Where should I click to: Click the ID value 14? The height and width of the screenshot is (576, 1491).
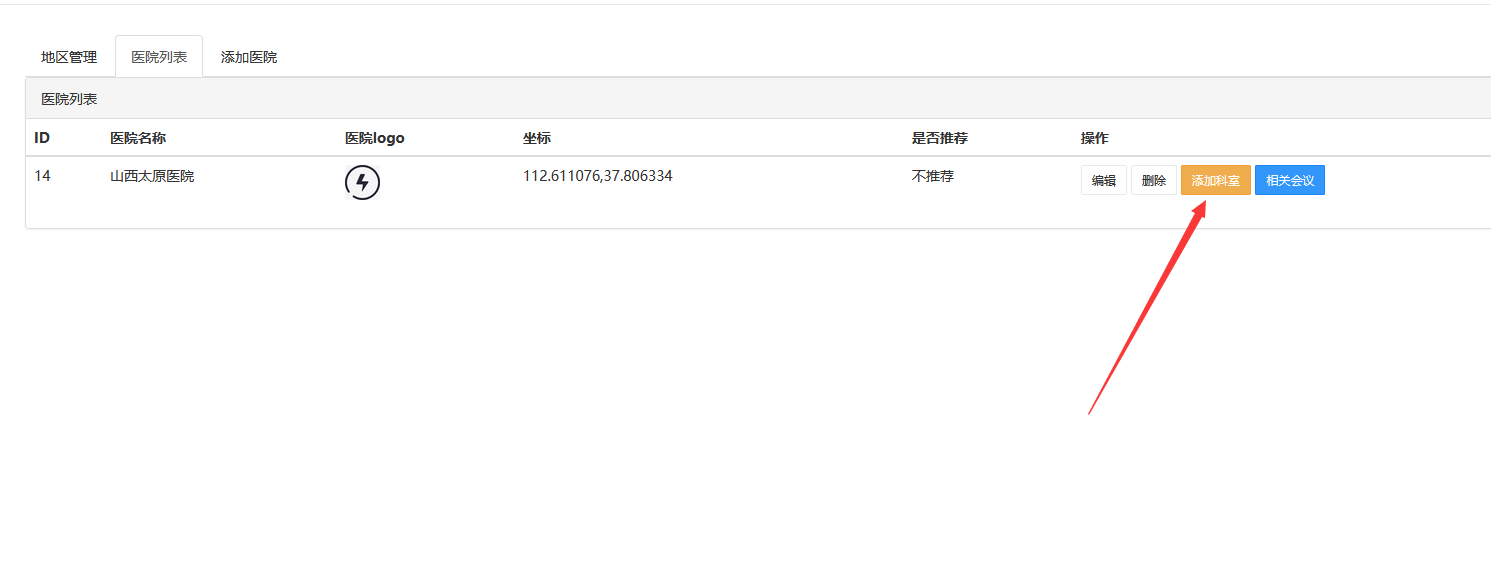pyautogui.click(x=42, y=176)
